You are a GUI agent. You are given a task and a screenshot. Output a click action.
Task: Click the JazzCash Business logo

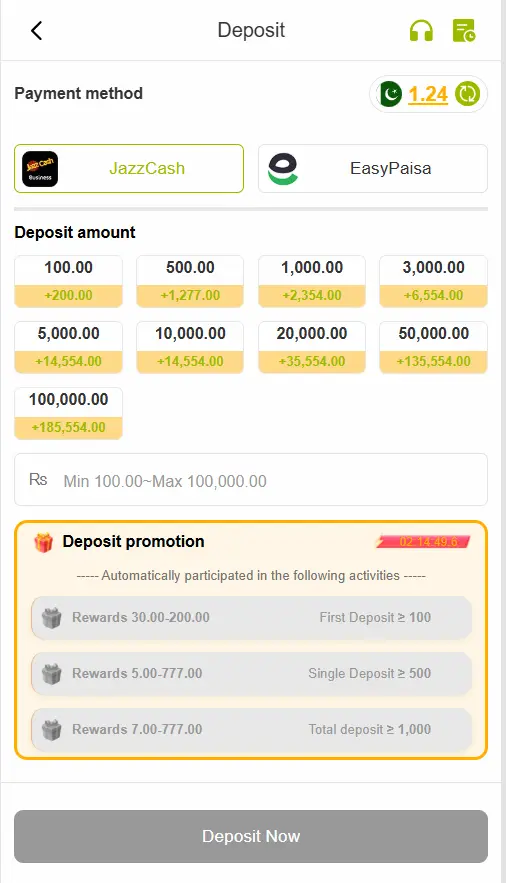tap(40, 168)
